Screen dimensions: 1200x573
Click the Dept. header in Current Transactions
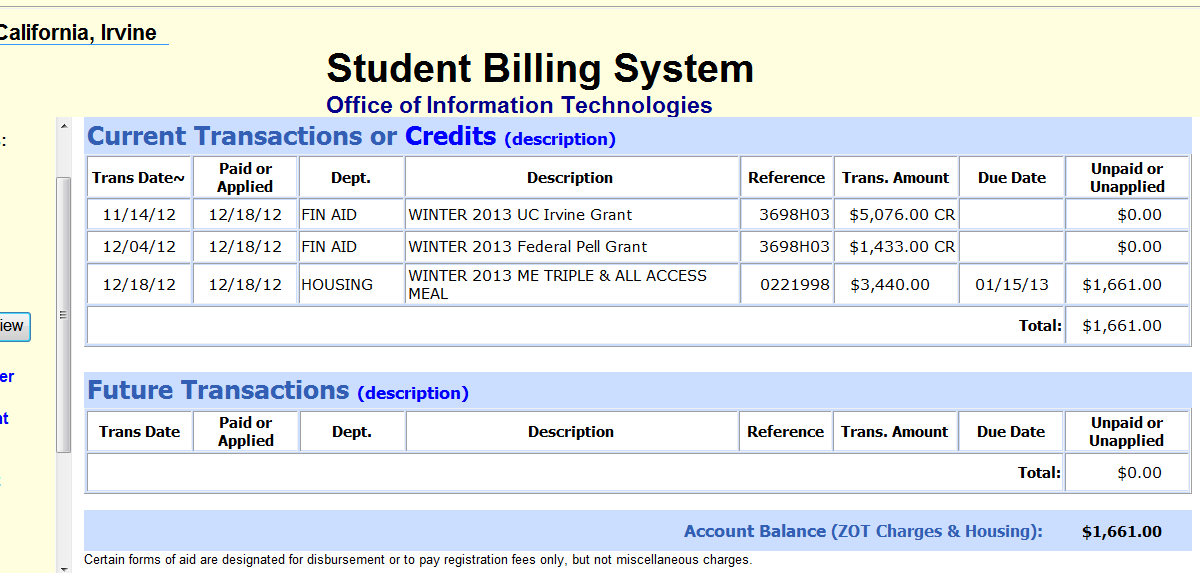[x=351, y=178]
